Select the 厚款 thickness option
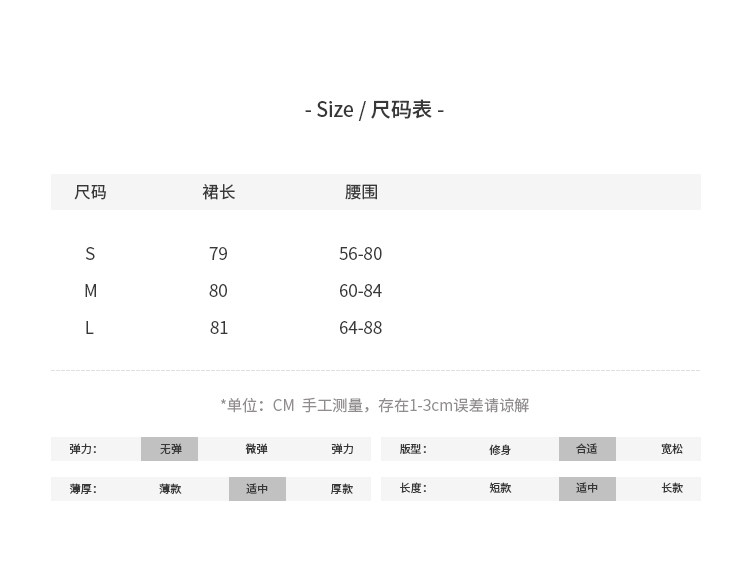750x567 pixels. (342, 489)
